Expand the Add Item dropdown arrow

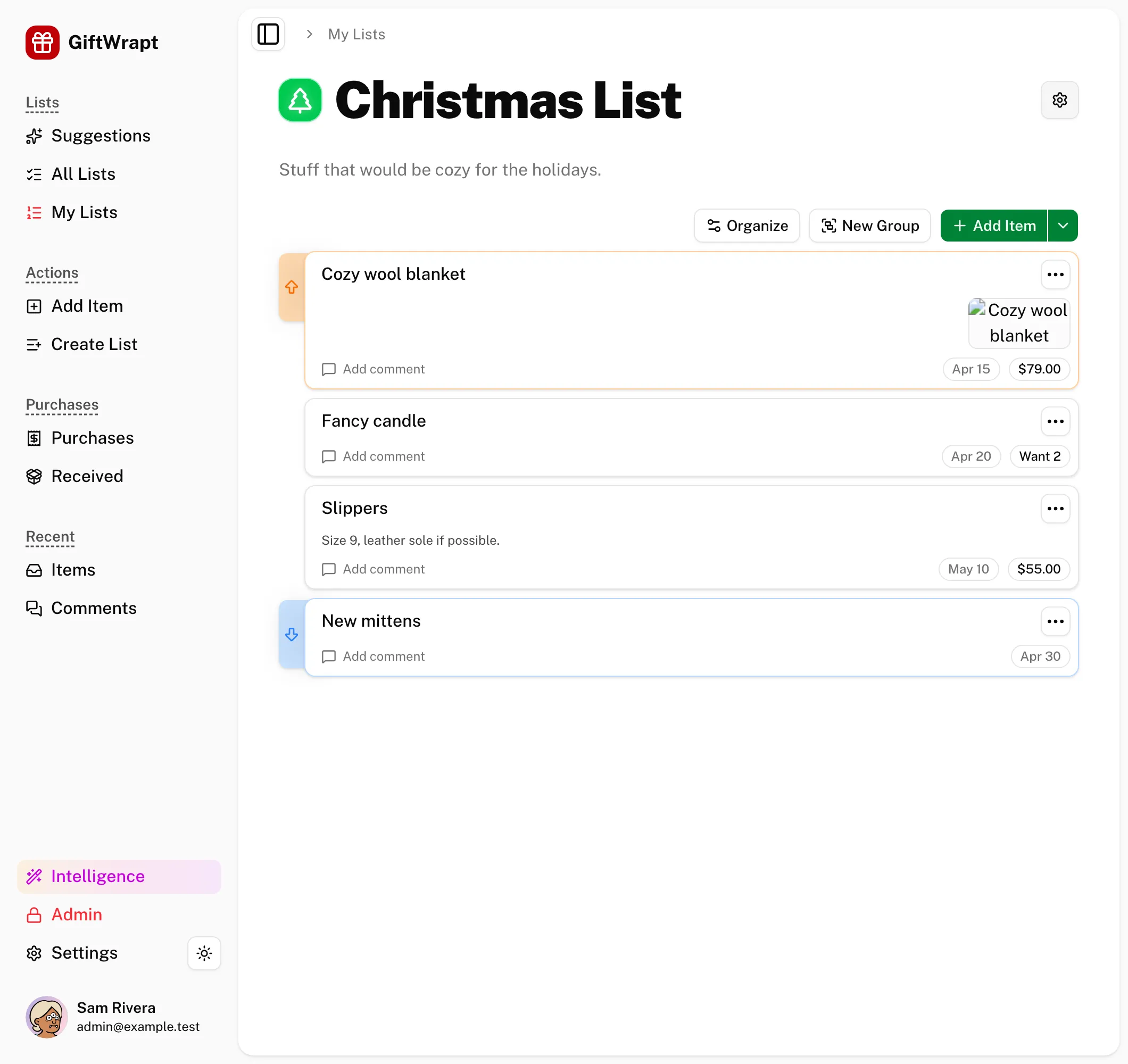(1063, 226)
